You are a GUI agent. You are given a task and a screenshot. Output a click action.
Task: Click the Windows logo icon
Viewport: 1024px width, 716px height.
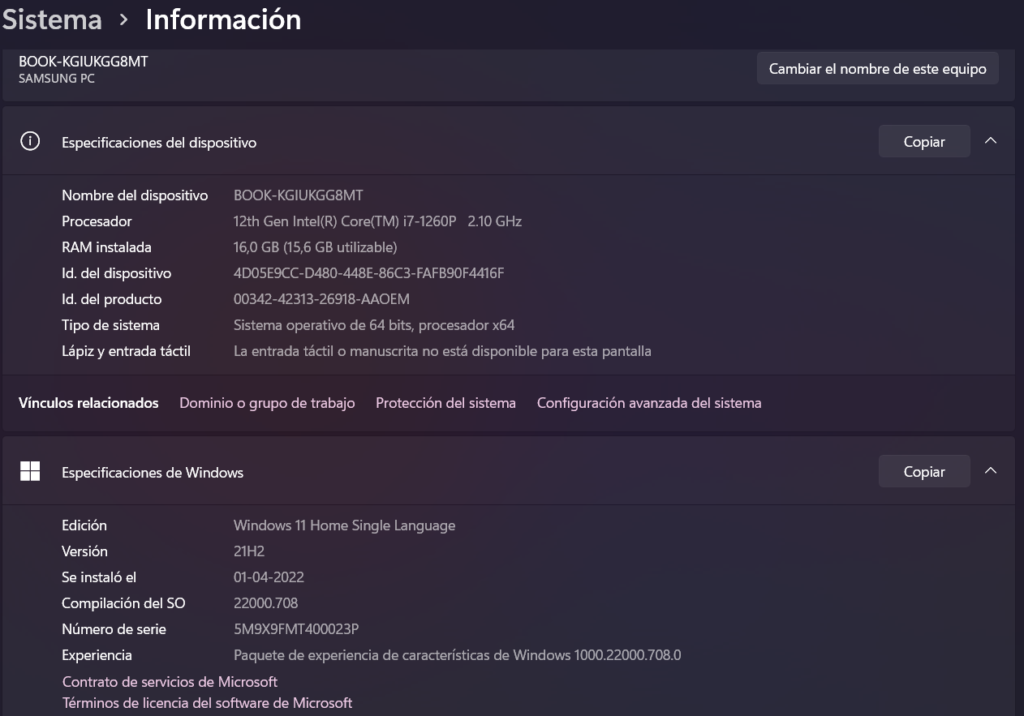(x=30, y=471)
